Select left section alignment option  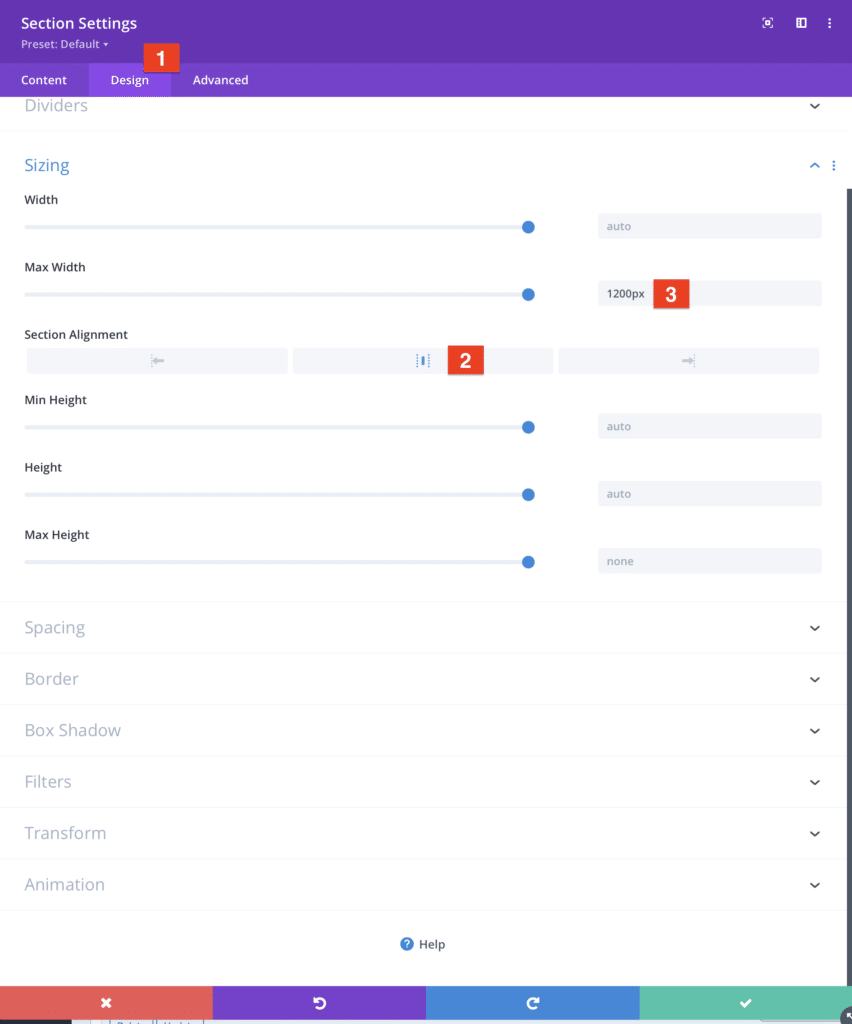click(x=157, y=361)
